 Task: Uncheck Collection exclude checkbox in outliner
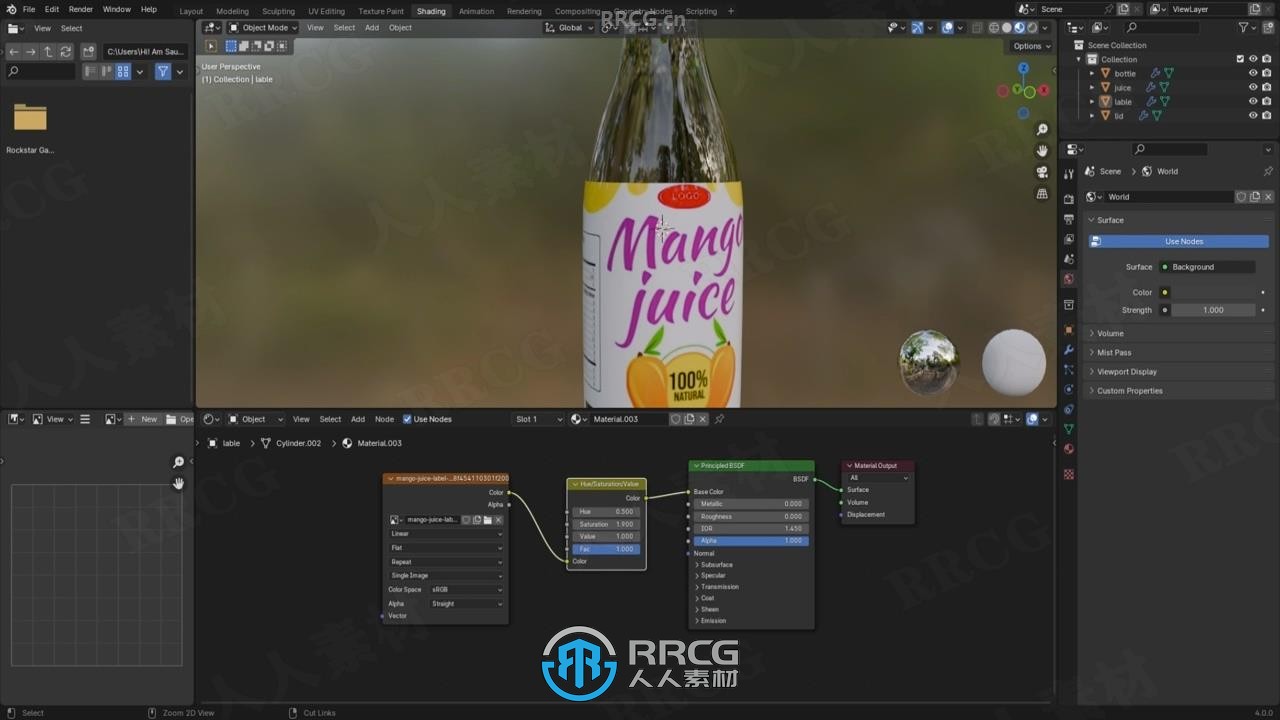click(x=1240, y=59)
